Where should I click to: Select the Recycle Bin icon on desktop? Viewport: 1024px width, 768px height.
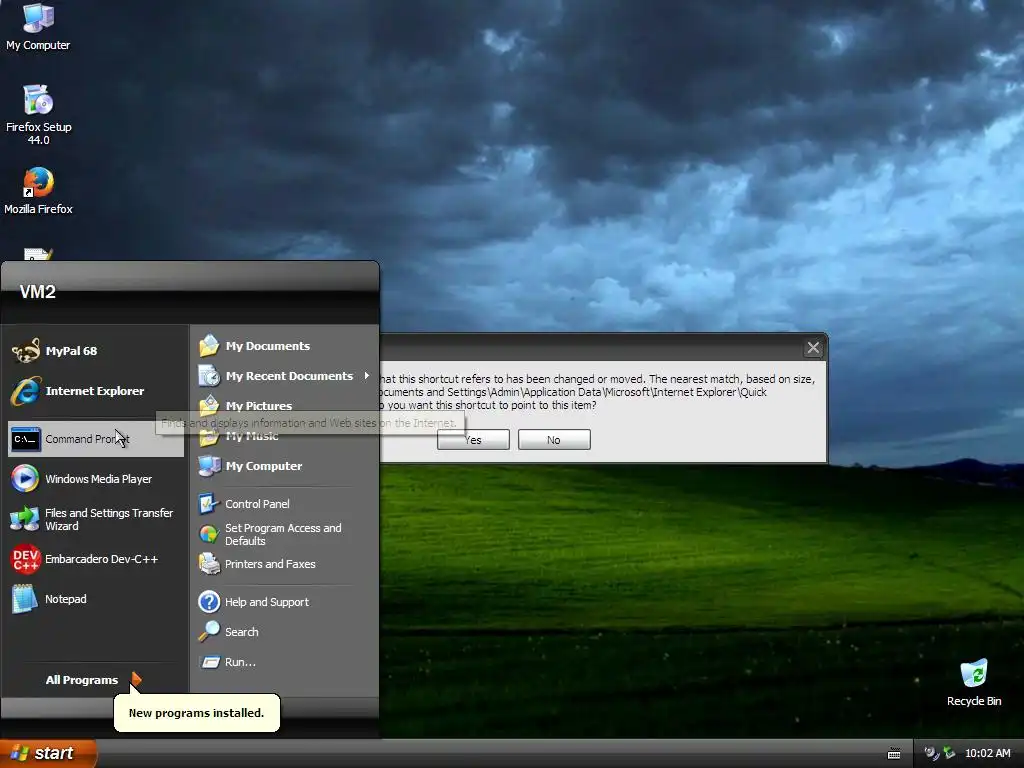click(x=974, y=683)
